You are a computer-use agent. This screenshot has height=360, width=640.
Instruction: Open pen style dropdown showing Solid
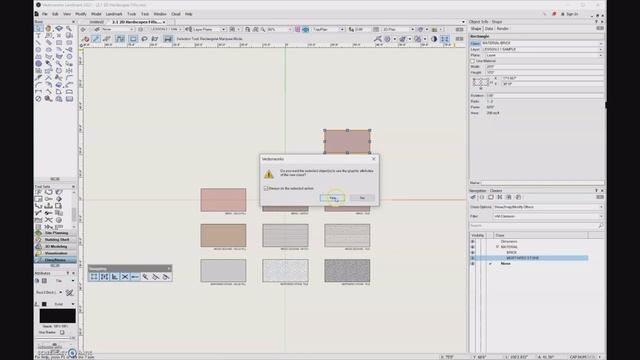pos(64,304)
